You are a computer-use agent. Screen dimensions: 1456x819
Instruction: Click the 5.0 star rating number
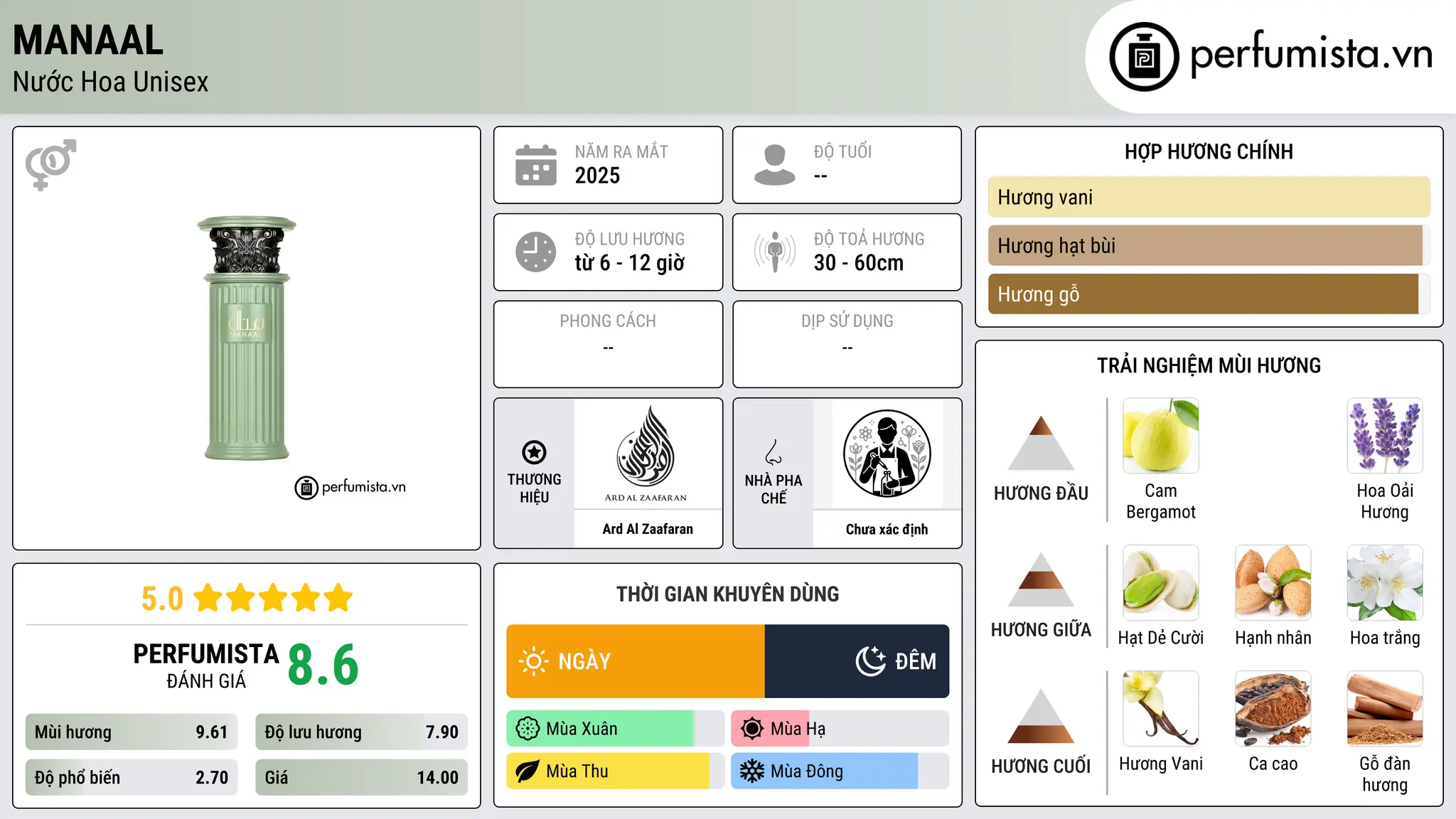click(162, 599)
